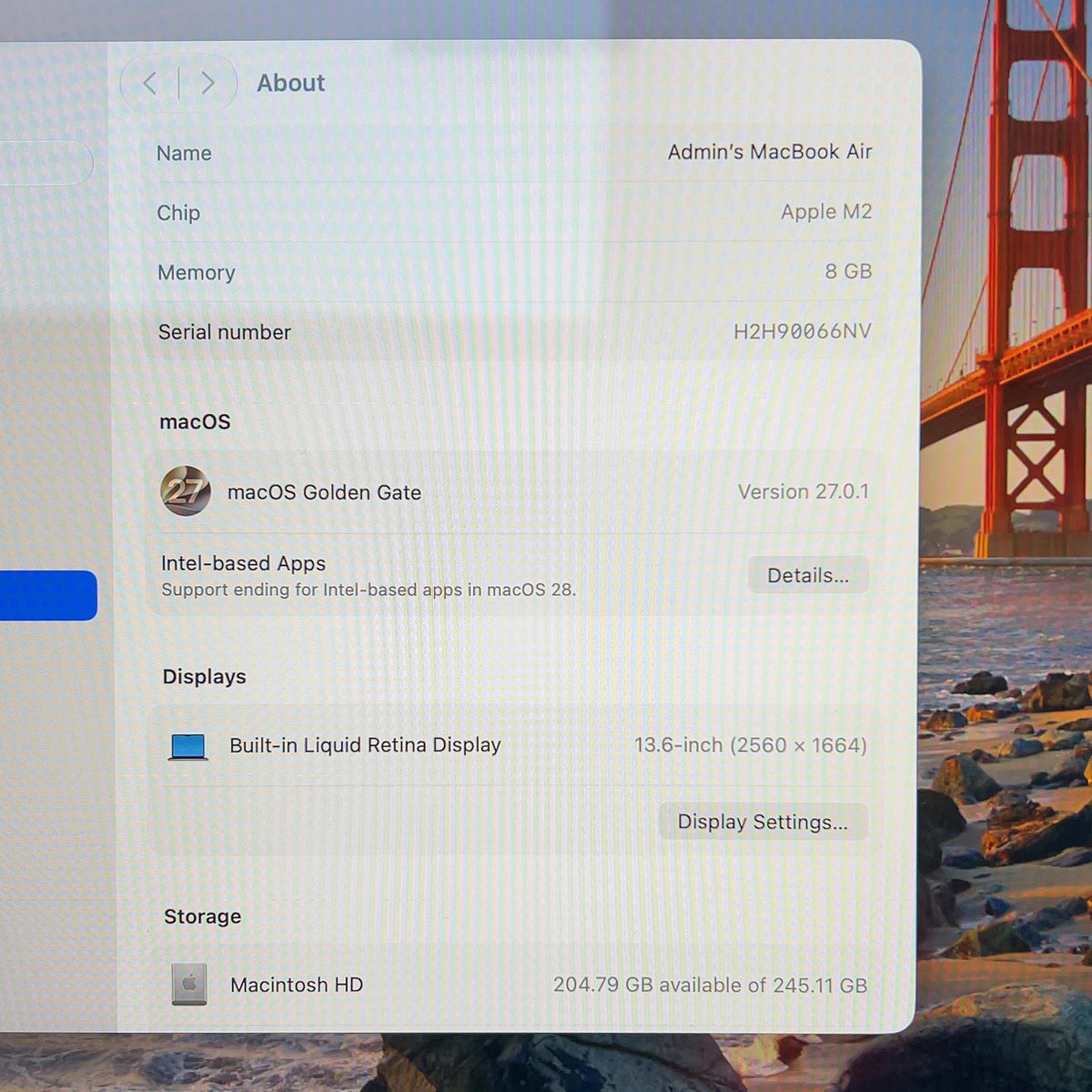Click the "Serial number" label
1092x1092 pixels.
point(224,332)
